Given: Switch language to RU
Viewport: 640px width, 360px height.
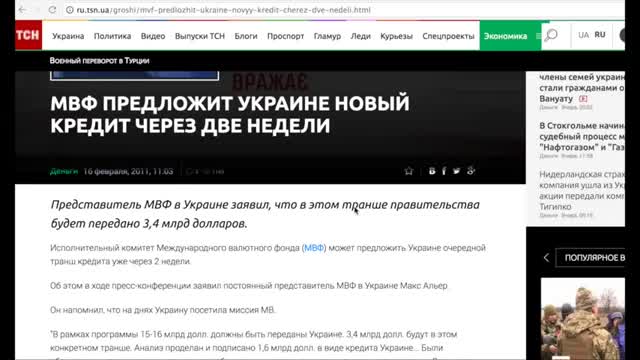Looking at the screenshot, I should pos(600,35).
